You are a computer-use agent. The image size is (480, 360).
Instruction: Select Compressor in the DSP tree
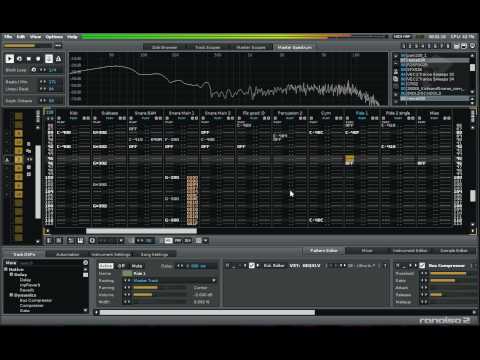click(31, 305)
